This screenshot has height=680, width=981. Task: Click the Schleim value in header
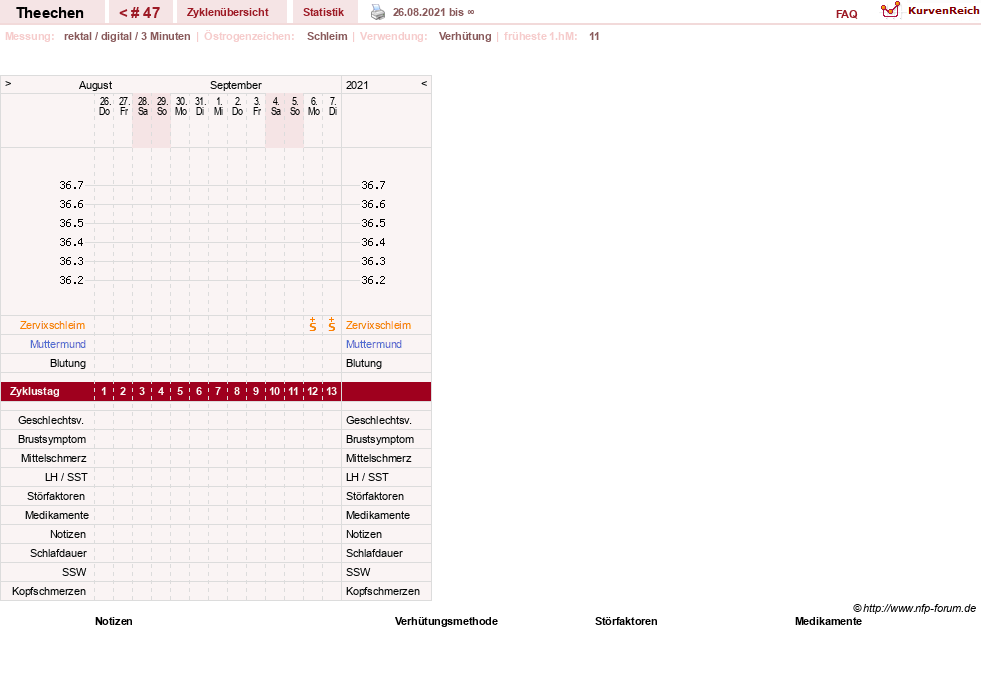point(327,36)
